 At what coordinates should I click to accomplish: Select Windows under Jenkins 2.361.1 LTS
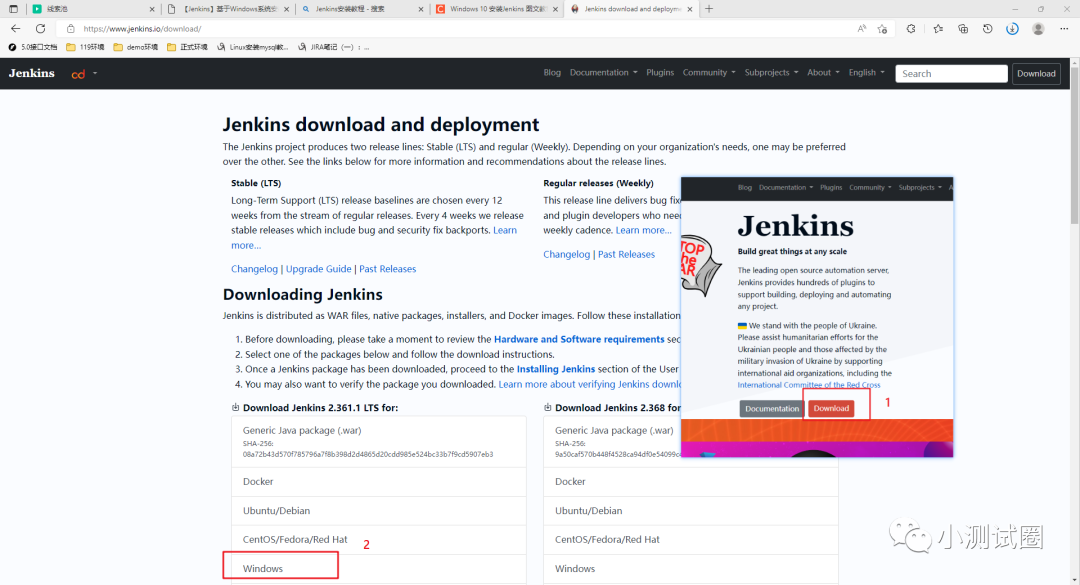pos(379,568)
